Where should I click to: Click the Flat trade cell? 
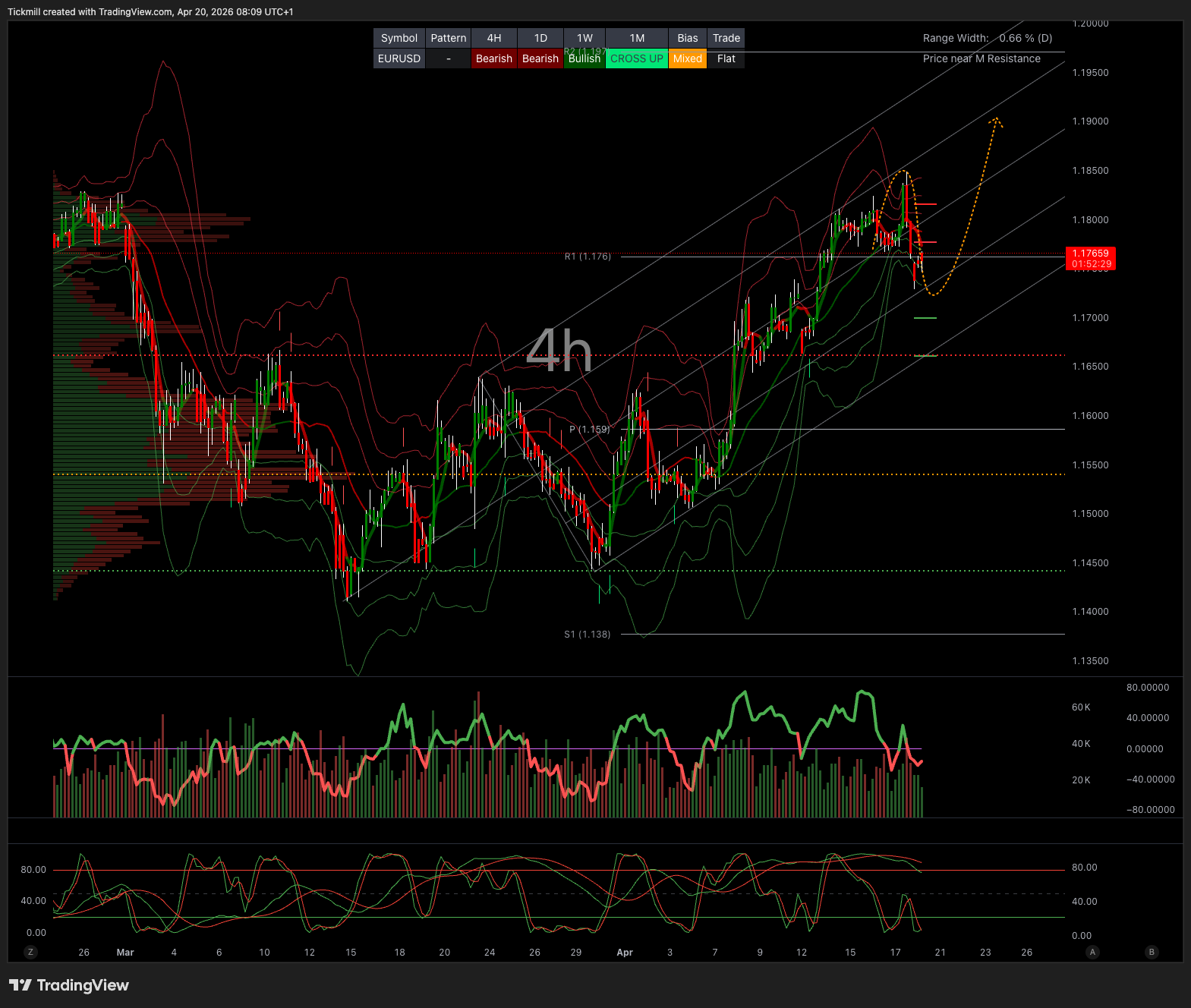726,58
